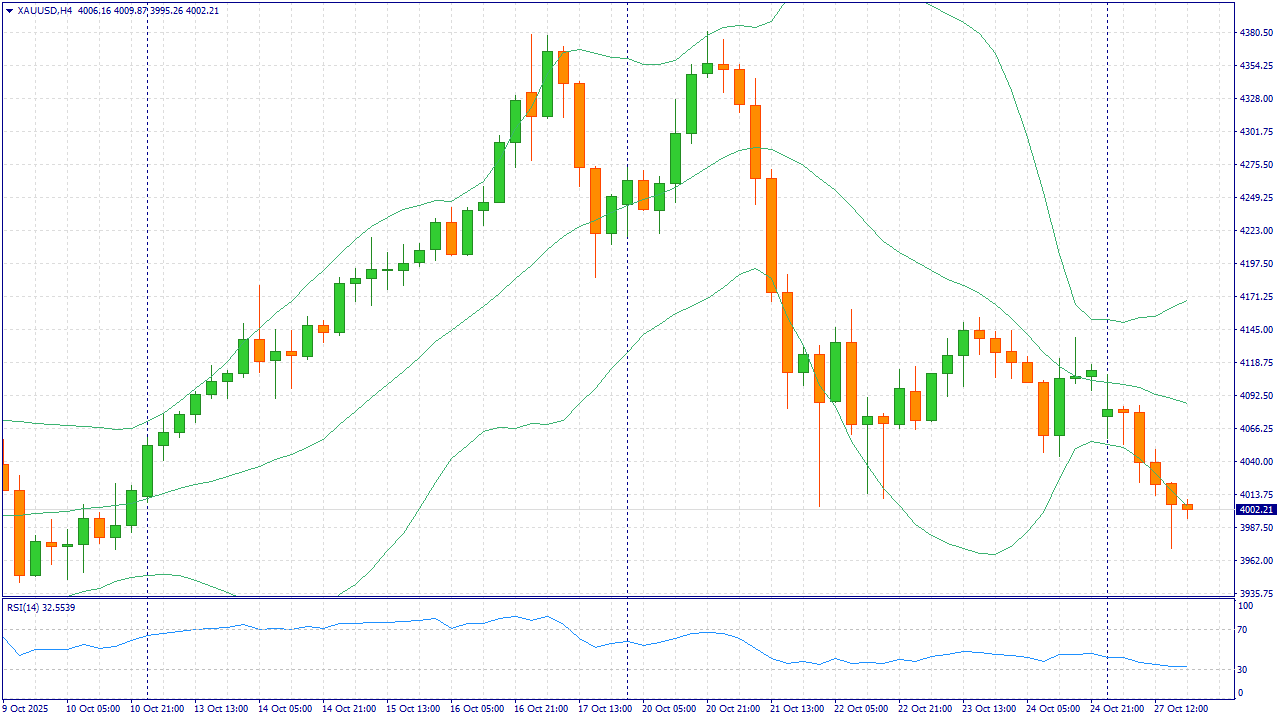Click the RSI scale value 100
The width and height of the screenshot is (1280, 720).
(1246, 606)
